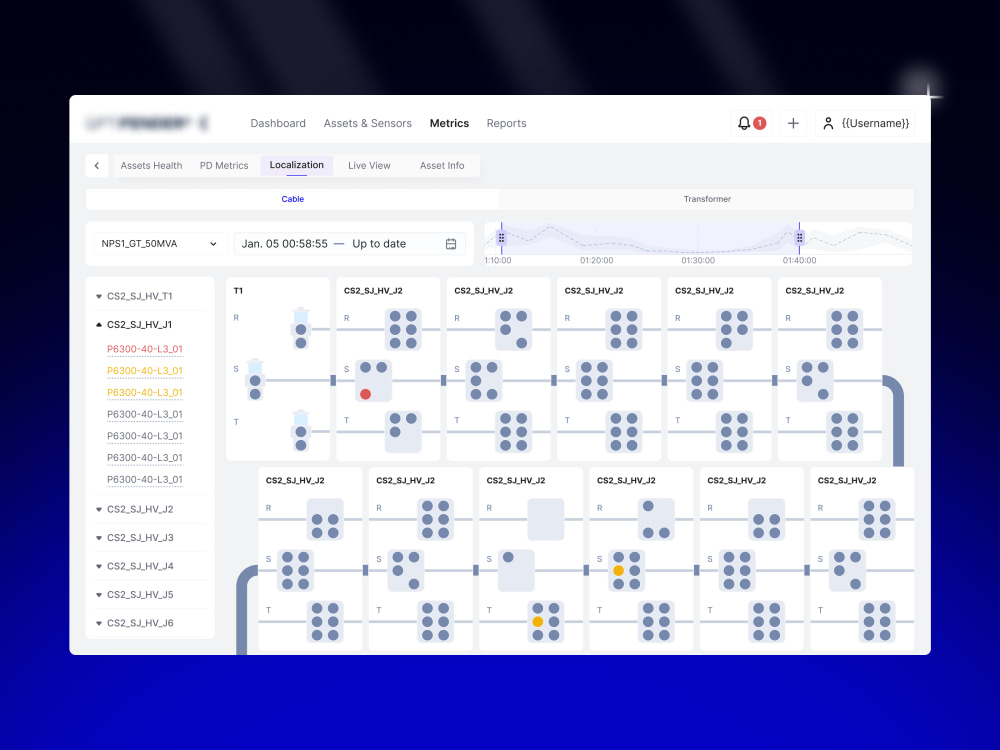Click the 01:30:00 timeline label

pyautogui.click(x=698, y=260)
